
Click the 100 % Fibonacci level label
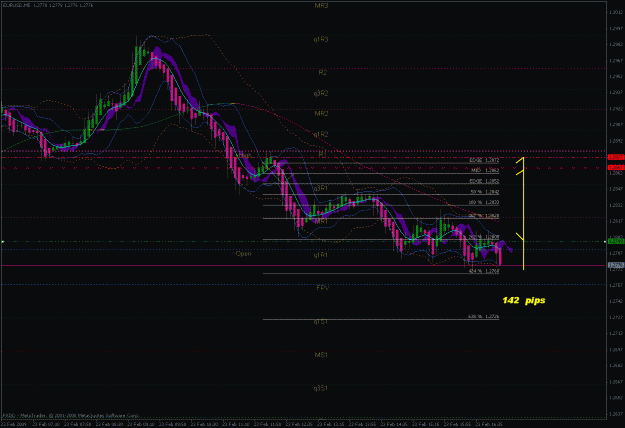[x=484, y=202]
